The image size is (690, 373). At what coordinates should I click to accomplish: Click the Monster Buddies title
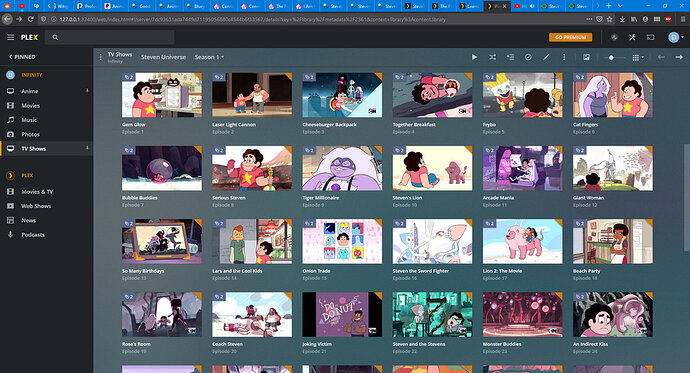pos(502,344)
